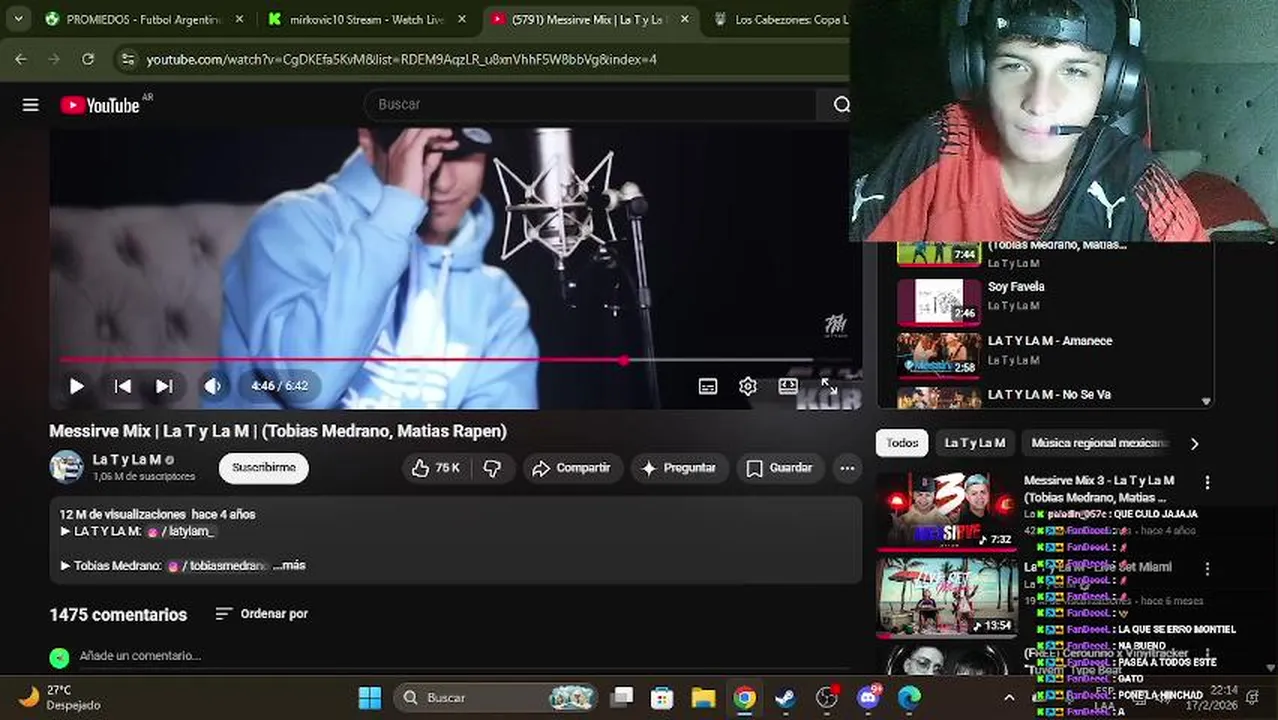The image size is (1278, 720).
Task: Show hidden system tray icons chevron
Action: coord(1009,698)
